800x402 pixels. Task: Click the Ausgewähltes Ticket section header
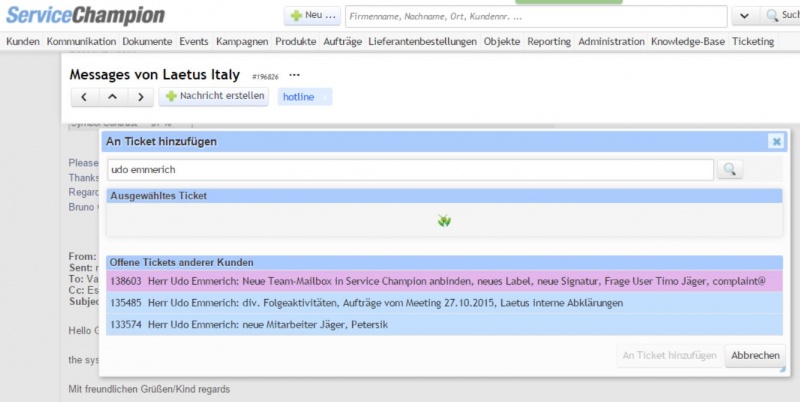(x=444, y=196)
